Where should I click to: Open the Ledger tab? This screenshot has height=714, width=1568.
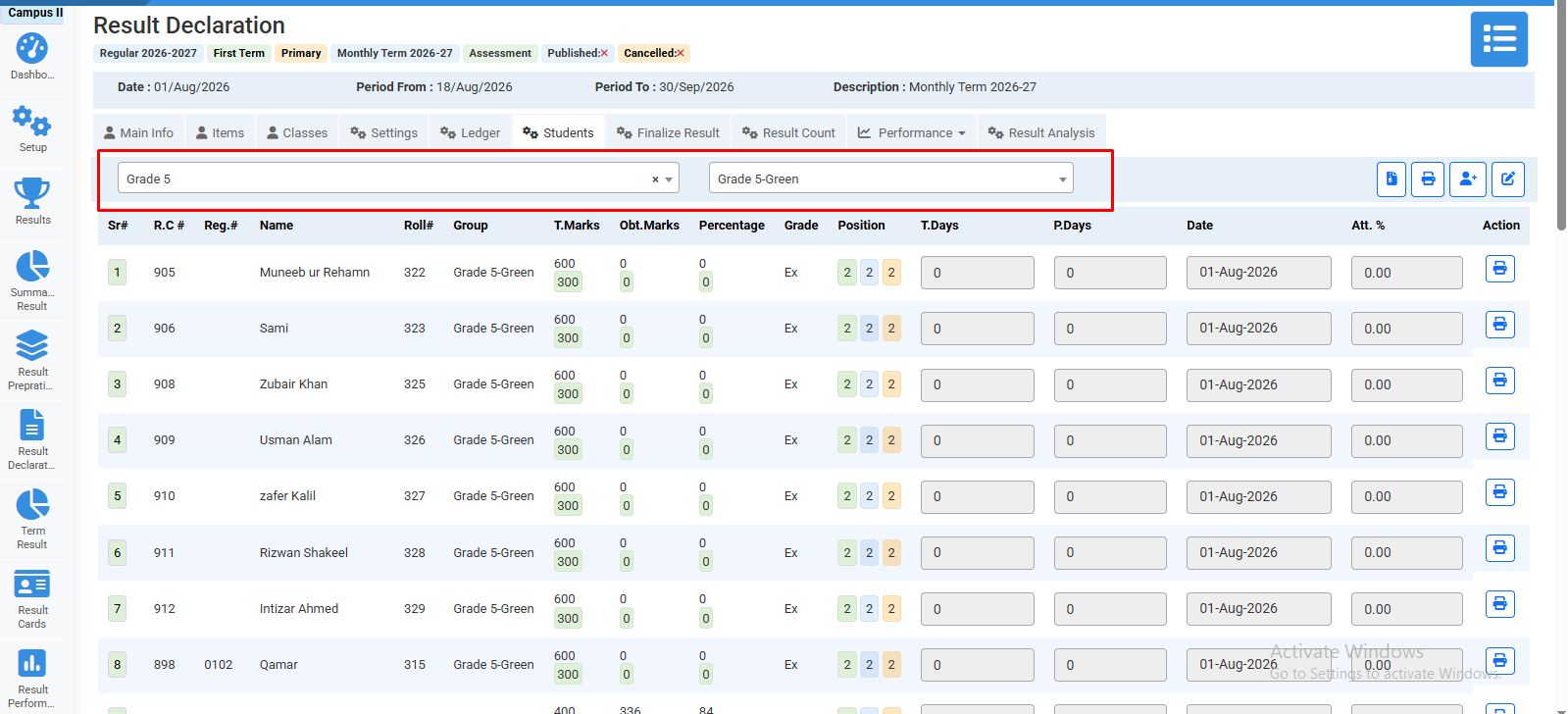pos(470,132)
